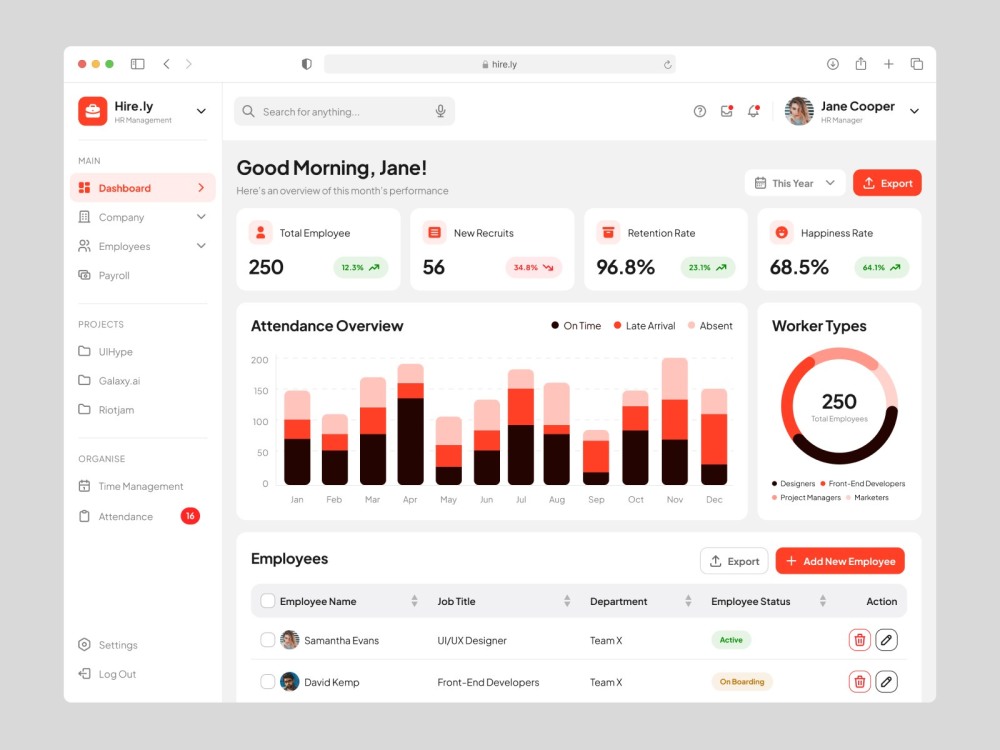Open the Hire.ly workspace switcher chevron
Image resolution: width=1000 pixels, height=750 pixels.
click(202, 111)
